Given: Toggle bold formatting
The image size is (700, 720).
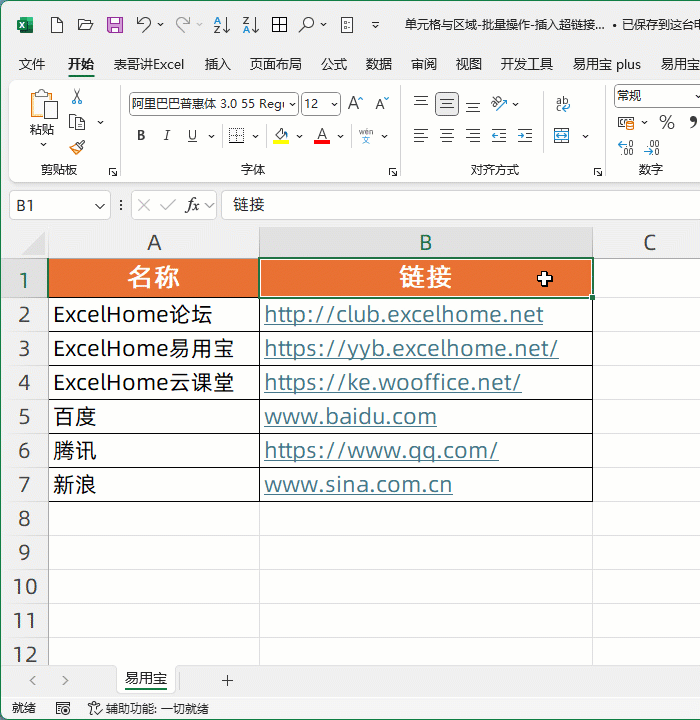Looking at the screenshot, I should (141, 135).
